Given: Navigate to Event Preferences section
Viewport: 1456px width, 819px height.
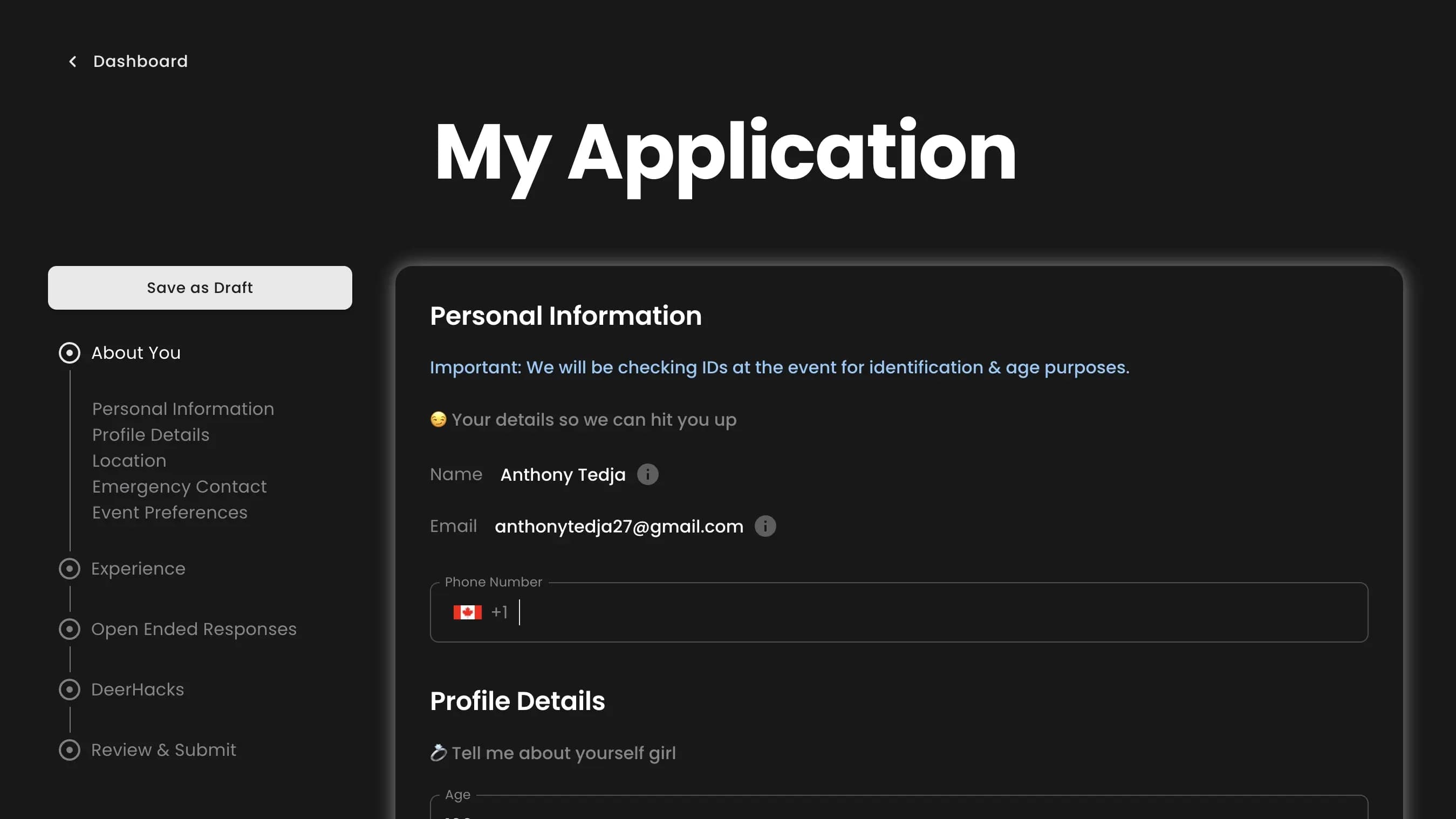Looking at the screenshot, I should point(170,512).
